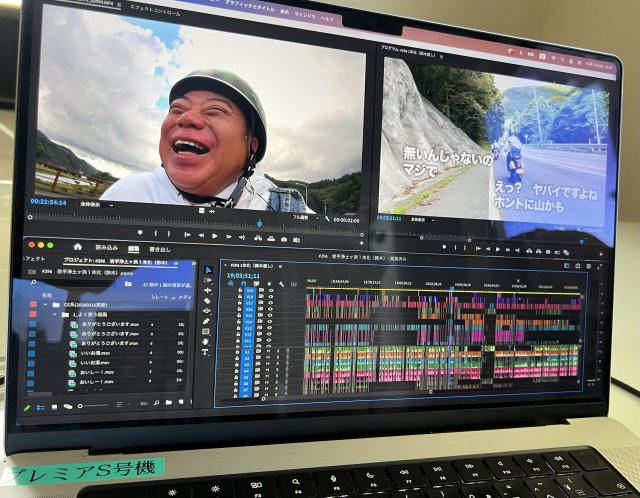Click the Insert button in Source monitor
The width and height of the screenshot is (640, 498).
(258, 238)
